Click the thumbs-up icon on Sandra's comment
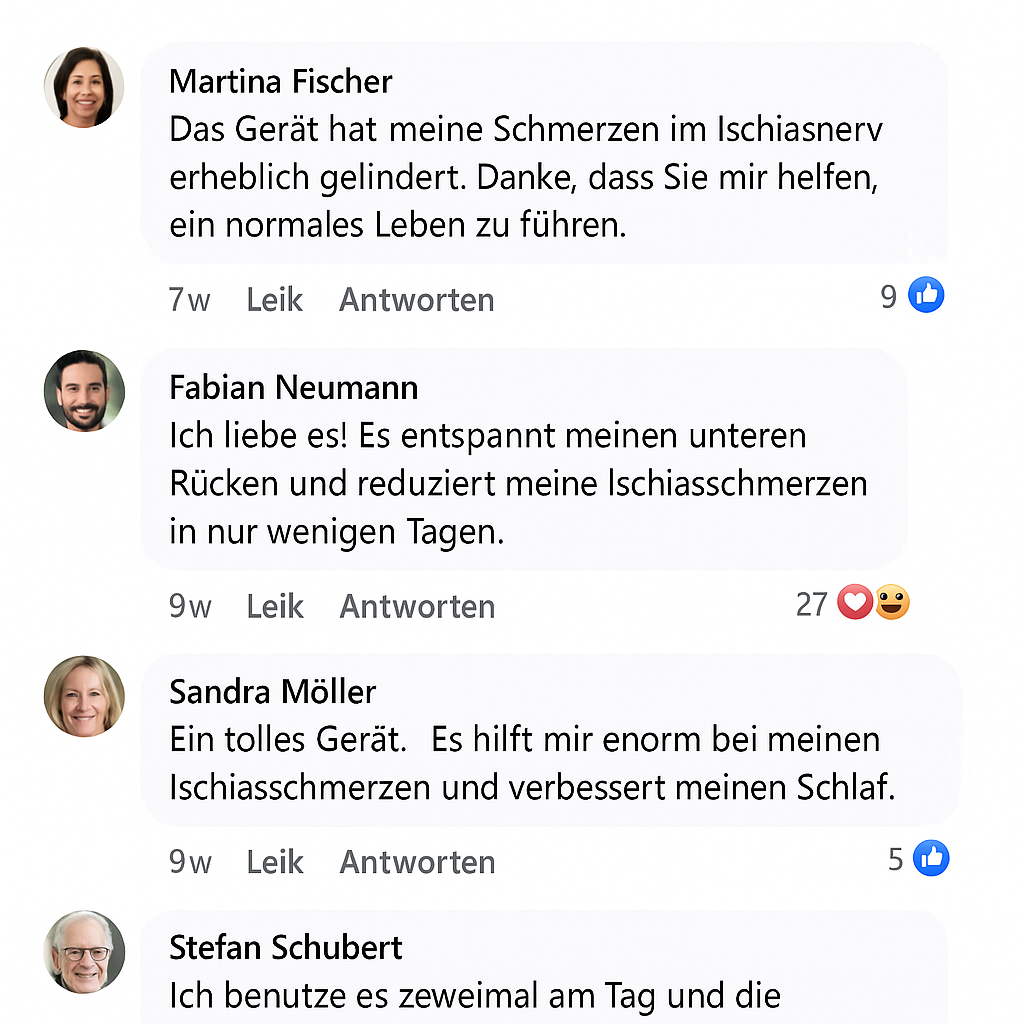Viewport: 1024px width, 1024px height. click(931, 858)
